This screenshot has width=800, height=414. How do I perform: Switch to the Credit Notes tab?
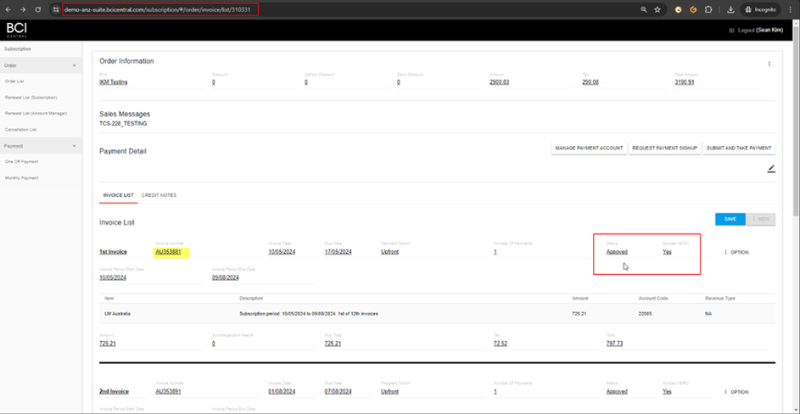[x=159, y=195]
